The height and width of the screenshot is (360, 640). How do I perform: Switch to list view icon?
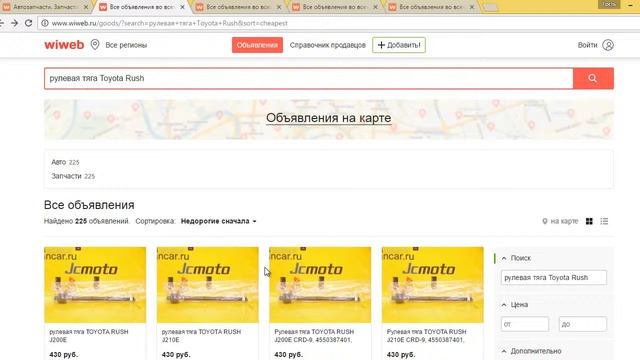[x=604, y=221]
